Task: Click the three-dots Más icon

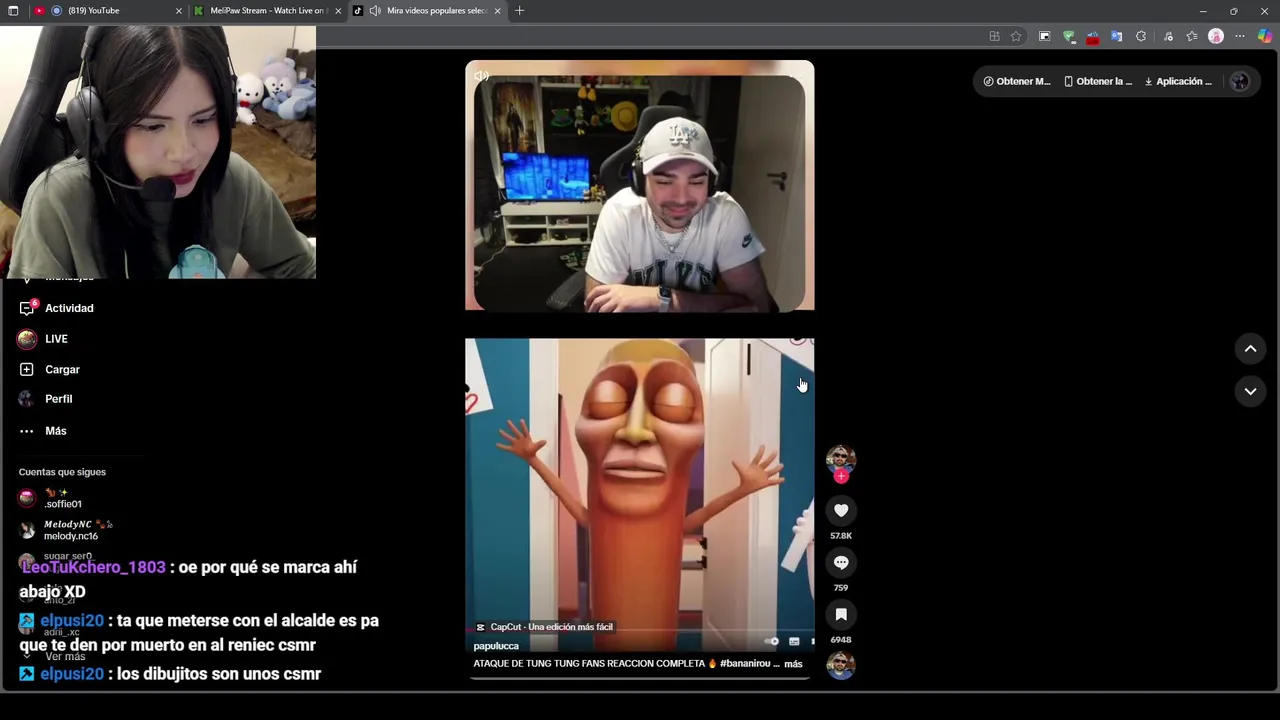Action: (x=27, y=431)
